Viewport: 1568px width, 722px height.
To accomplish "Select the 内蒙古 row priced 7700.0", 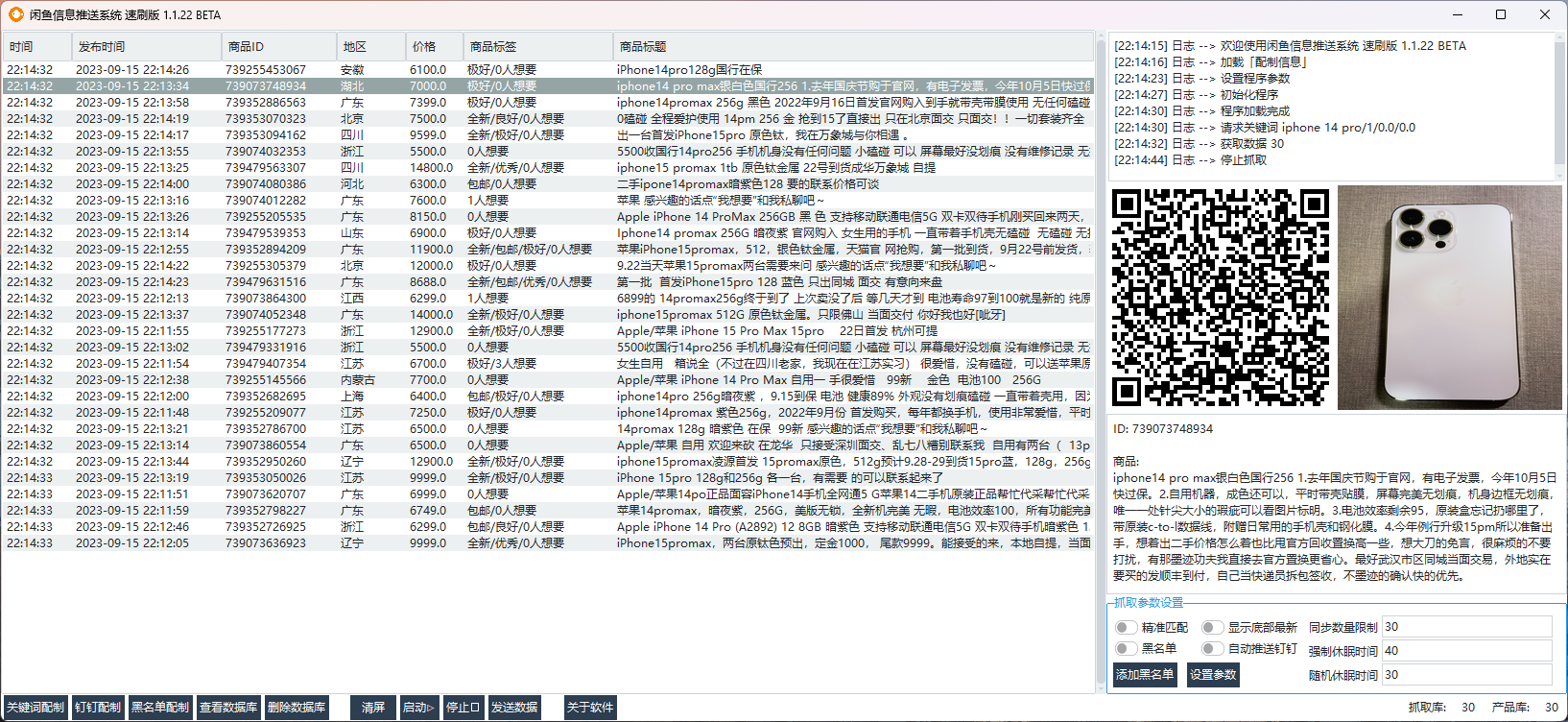I will 548,380.
